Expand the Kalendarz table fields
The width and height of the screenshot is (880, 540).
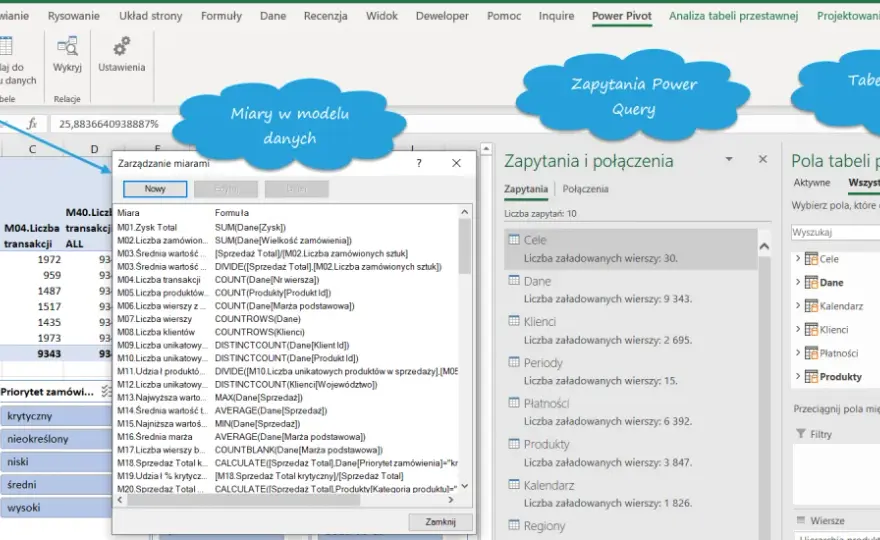[798, 306]
